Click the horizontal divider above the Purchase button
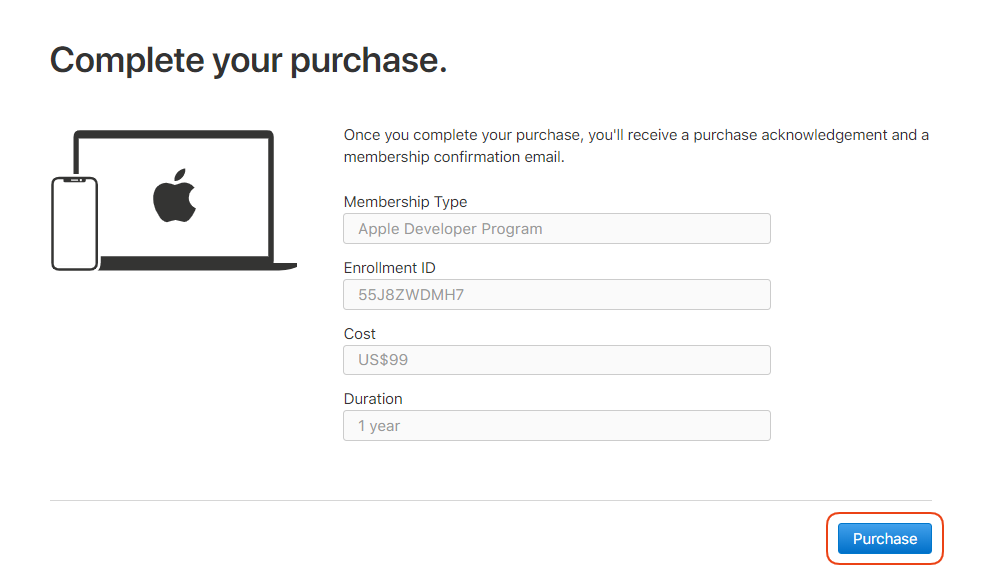The image size is (987, 575). [490, 500]
